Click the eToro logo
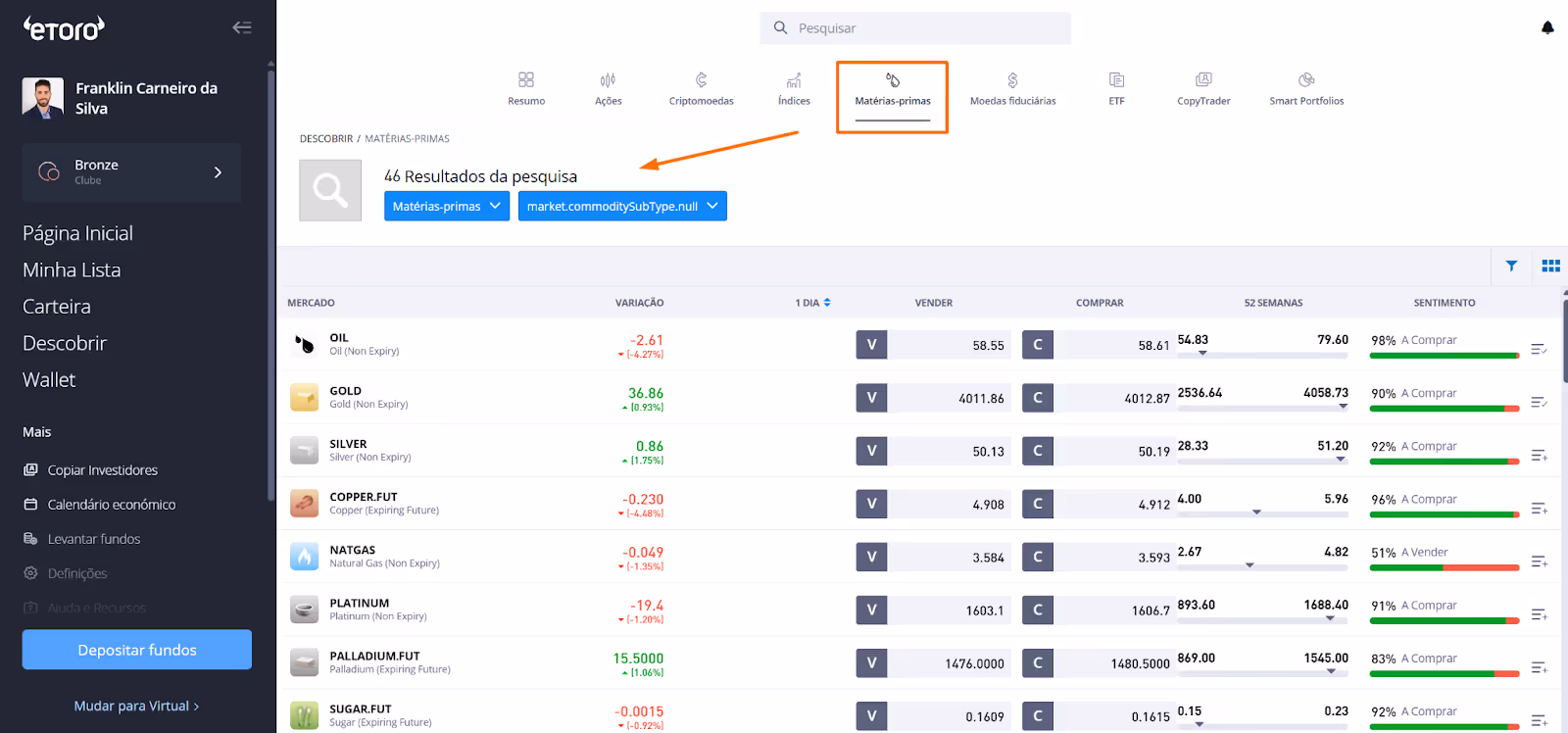 64,28
